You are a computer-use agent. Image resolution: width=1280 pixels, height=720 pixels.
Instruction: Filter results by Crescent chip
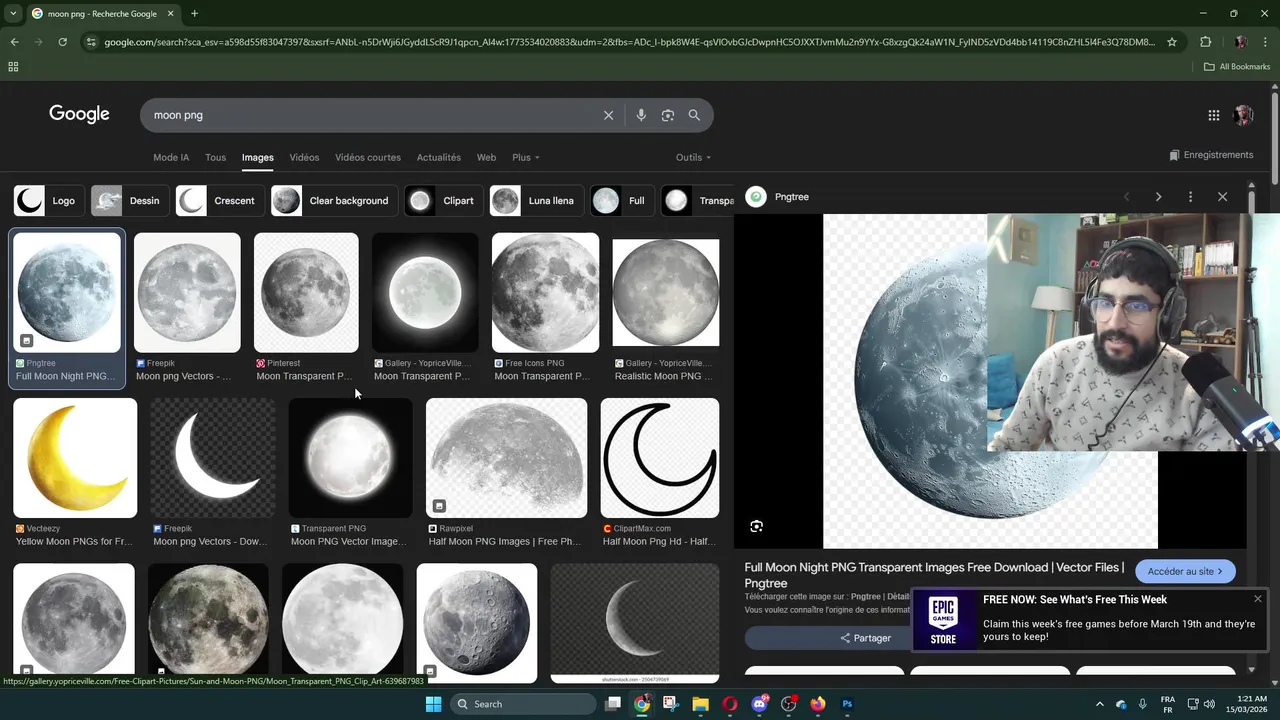[x=218, y=201]
